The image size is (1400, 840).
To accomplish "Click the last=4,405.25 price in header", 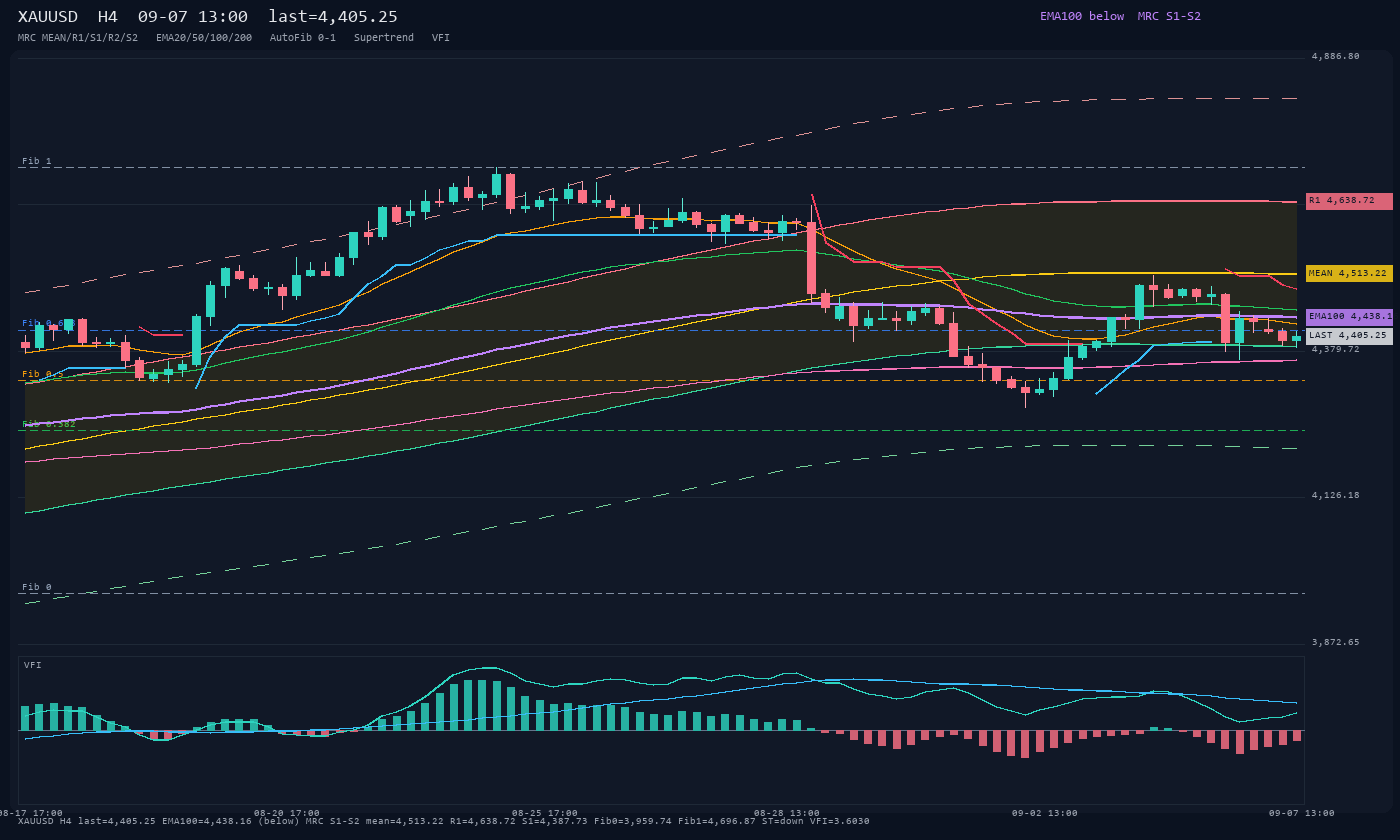I will 333,17.
